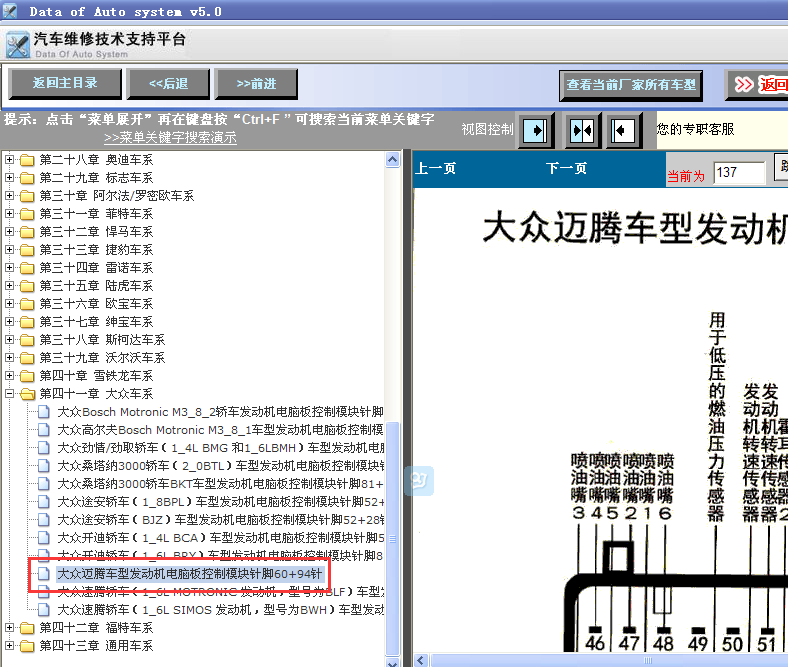The width and height of the screenshot is (788, 667).
Task: Click the current page number field showing 137
Action: 739,172
